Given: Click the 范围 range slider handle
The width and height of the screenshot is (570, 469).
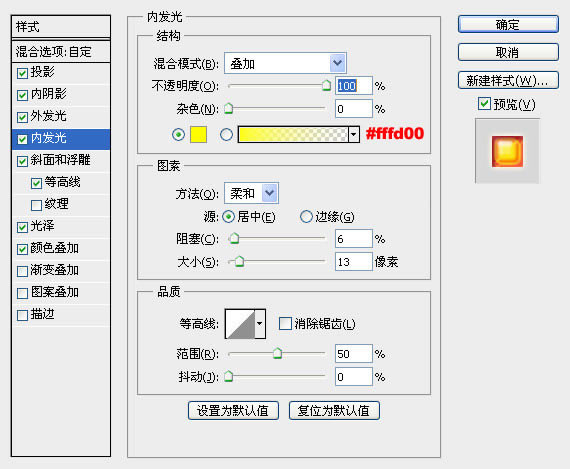Looking at the screenshot, I should pyautogui.click(x=277, y=353).
